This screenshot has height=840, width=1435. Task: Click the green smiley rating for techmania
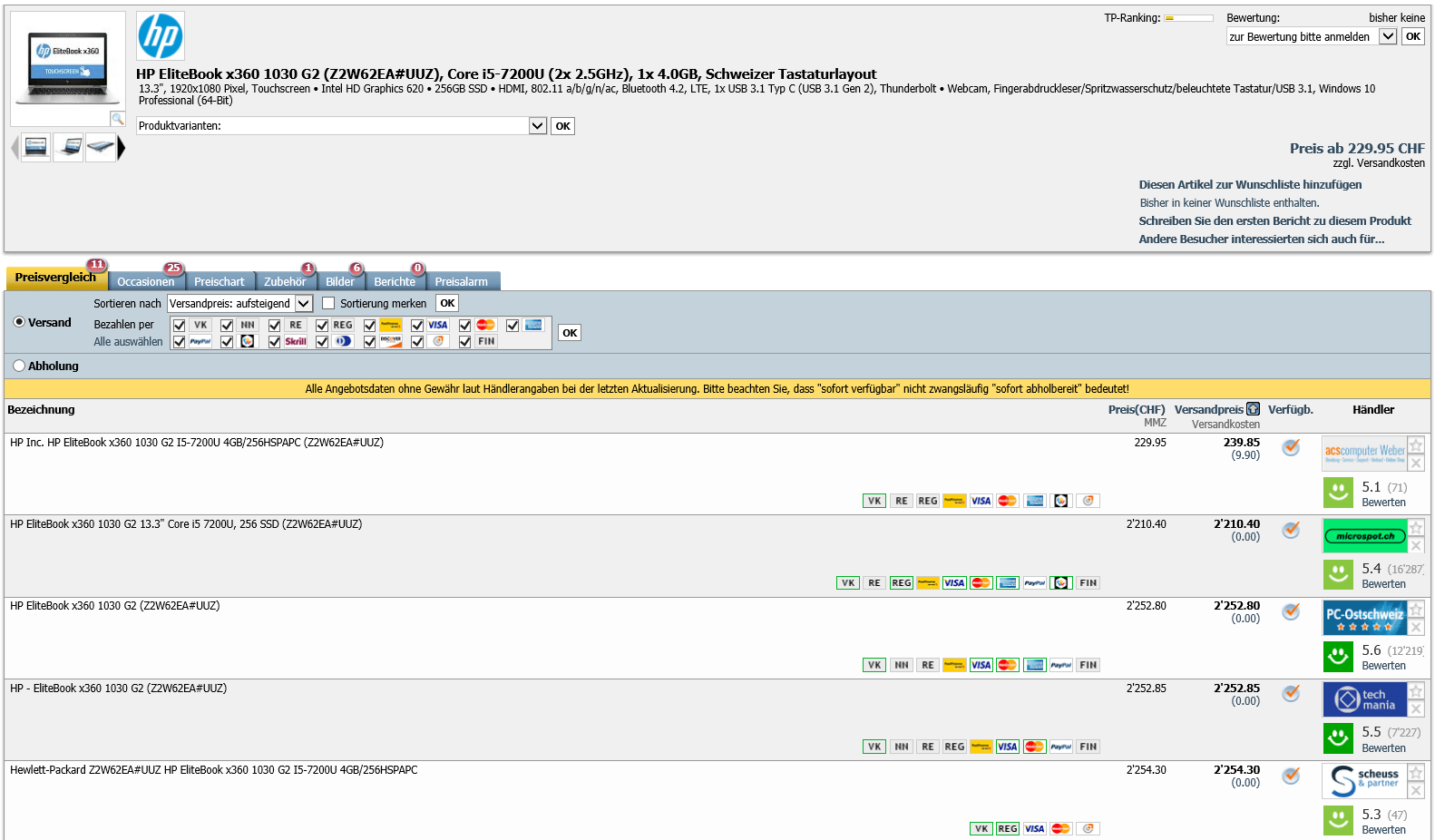1338,738
